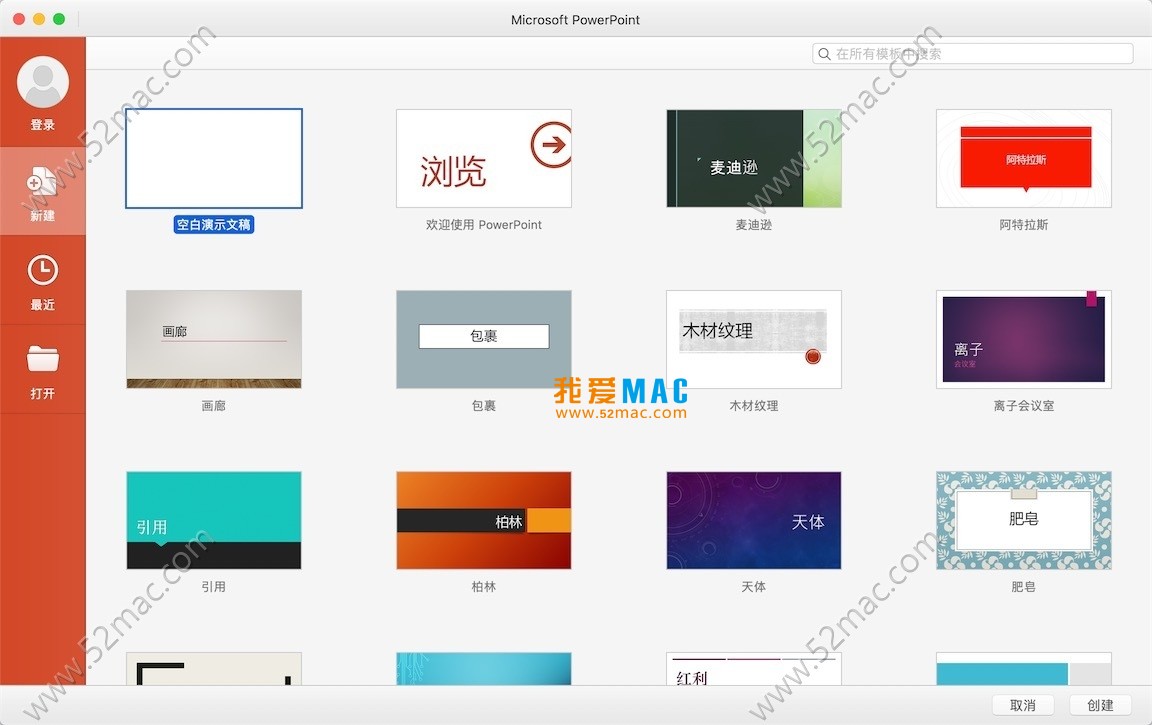The height and width of the screenshot is (725, 1152).
Task: Click the 木材纹理 caption below thumbnail
Action: pyautogui.click(x=754, y=405)
